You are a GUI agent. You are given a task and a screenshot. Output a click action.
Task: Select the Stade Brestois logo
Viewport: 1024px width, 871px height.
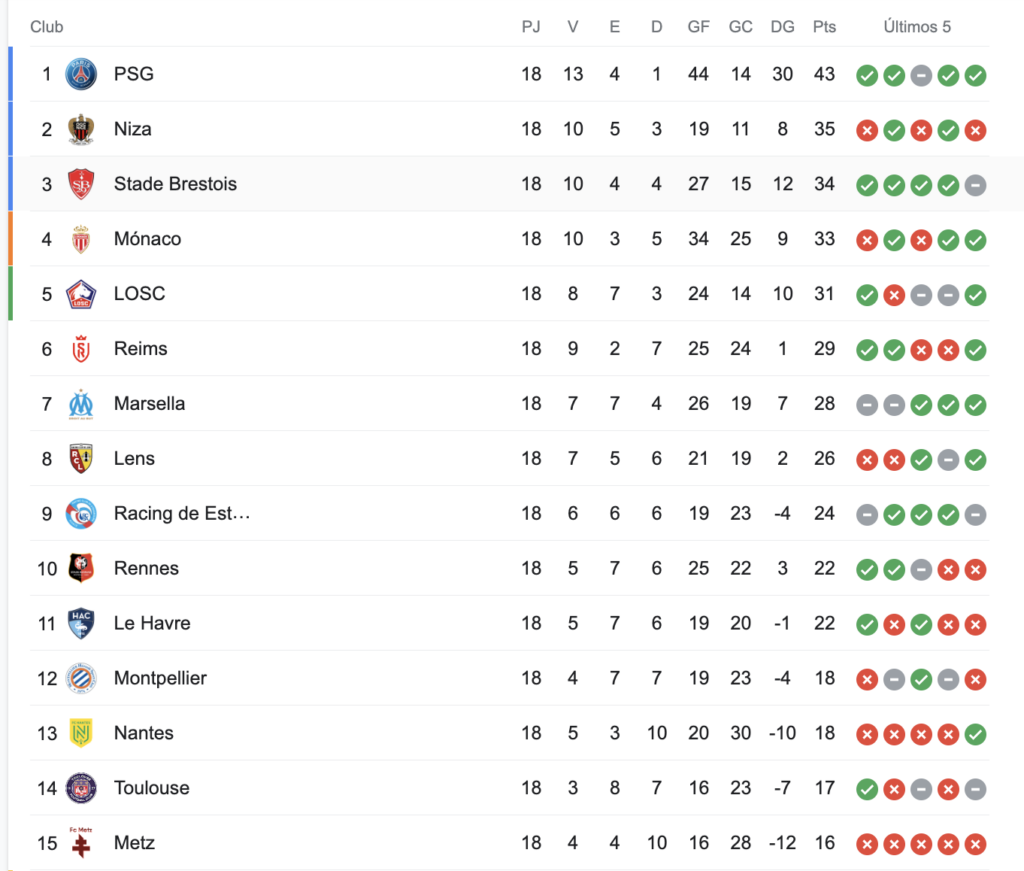81,184
